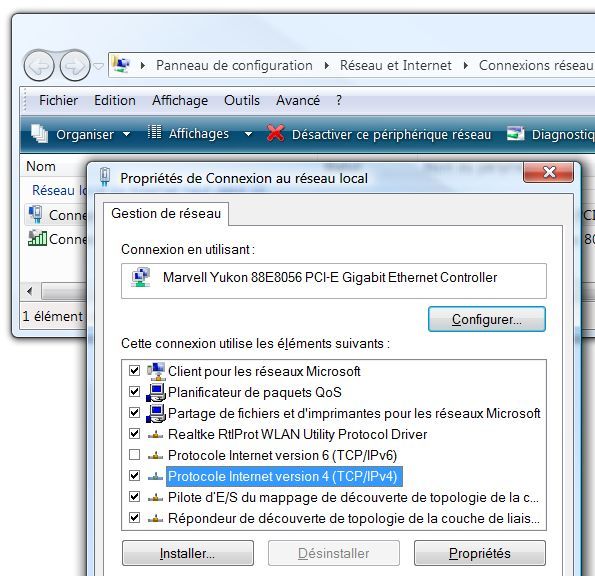Viewport: 595px width, 576px height.
Task: Uncheck Realtke RtlProt WLAN Utility Protocol Driver
Action: [134, 433]
